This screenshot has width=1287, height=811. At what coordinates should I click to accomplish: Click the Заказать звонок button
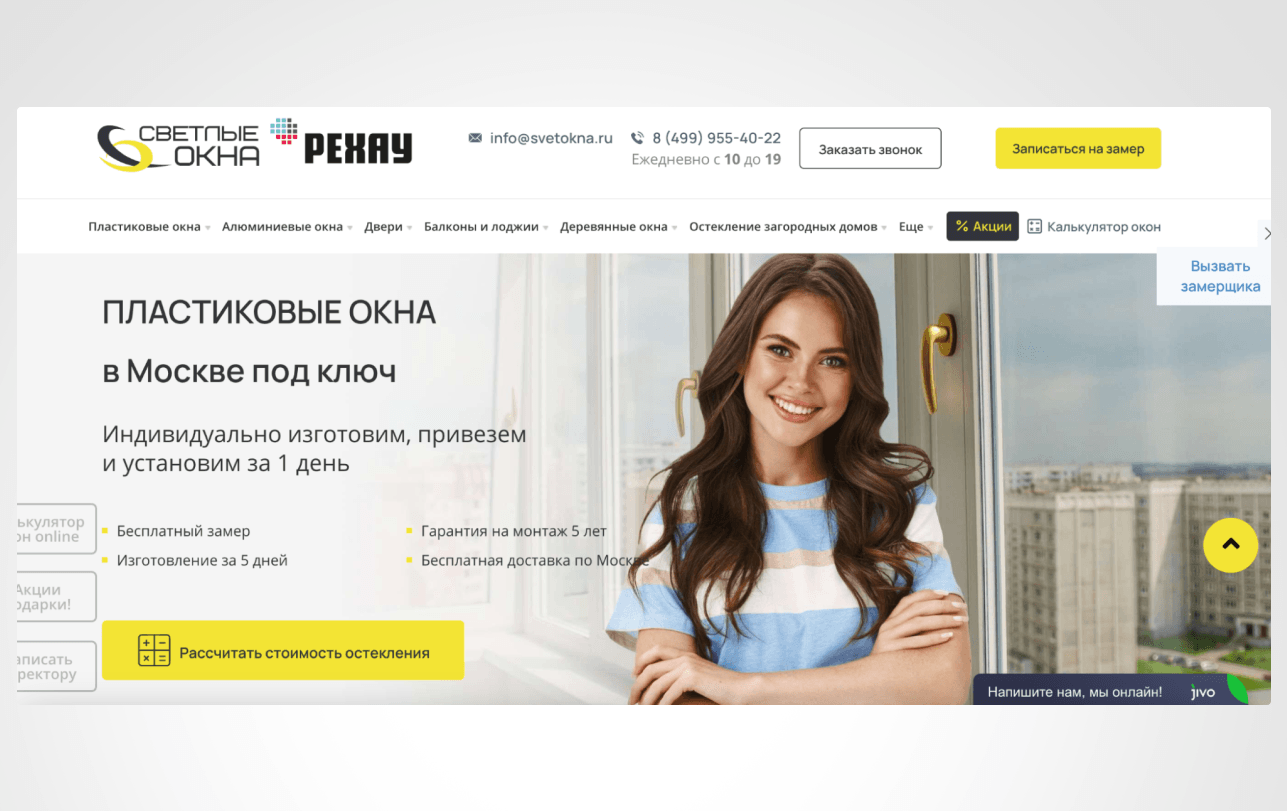(870, 149)
